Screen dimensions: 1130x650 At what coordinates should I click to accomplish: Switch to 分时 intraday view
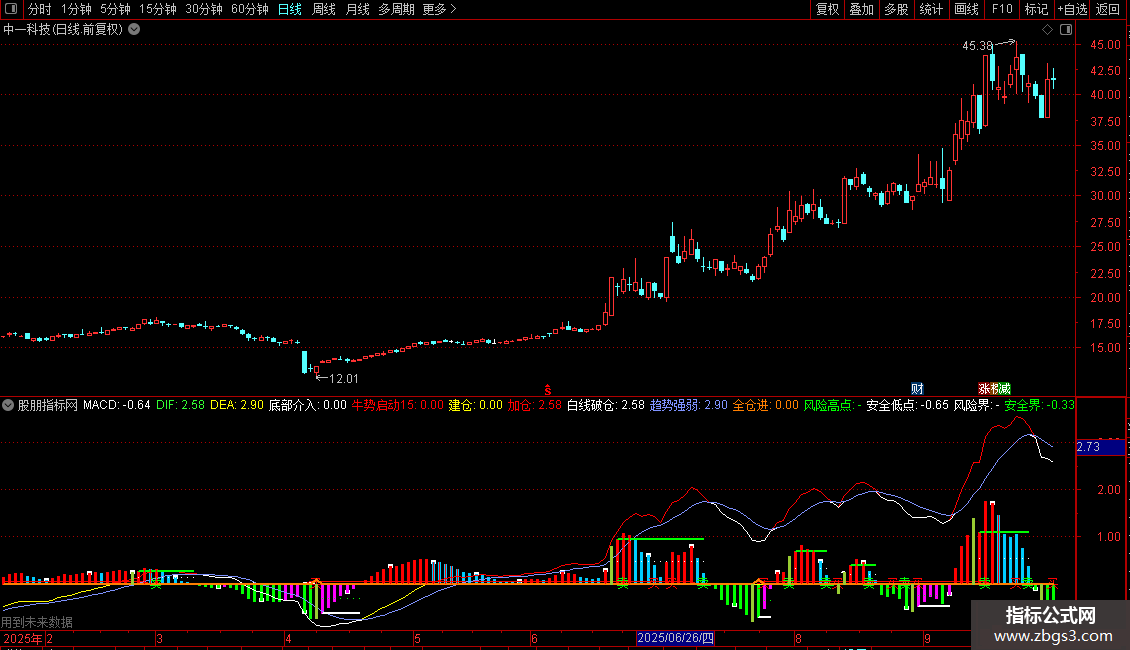40,9
